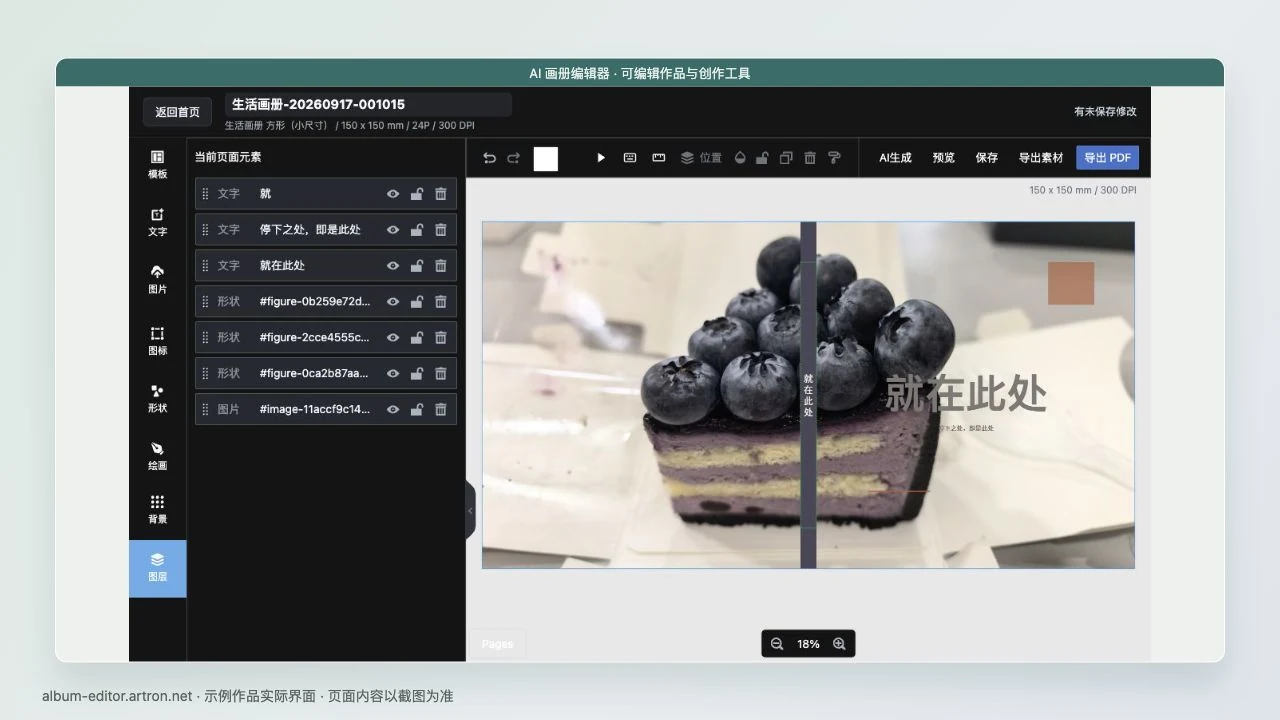Select the 图层 layers sidebar tab

157,568
